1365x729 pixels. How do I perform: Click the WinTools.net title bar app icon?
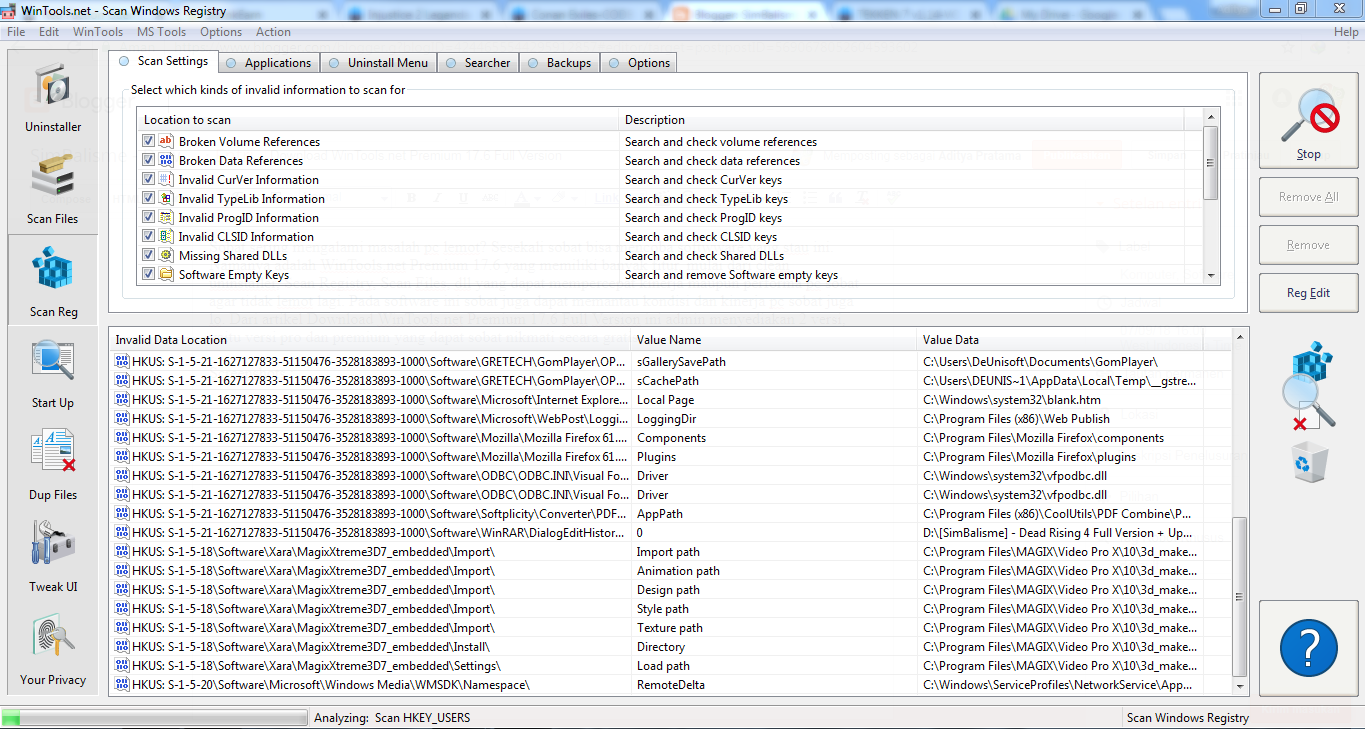click(10, 11)
